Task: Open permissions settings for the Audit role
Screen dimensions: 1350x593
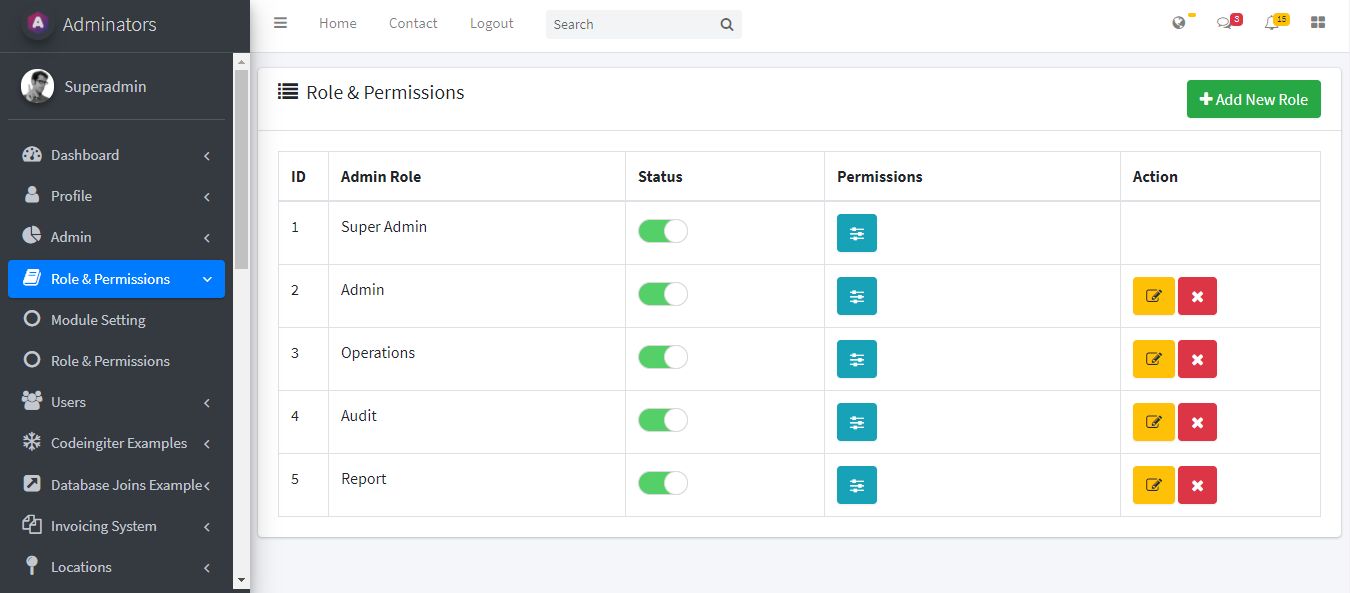Action: click(x=856, y=422)
